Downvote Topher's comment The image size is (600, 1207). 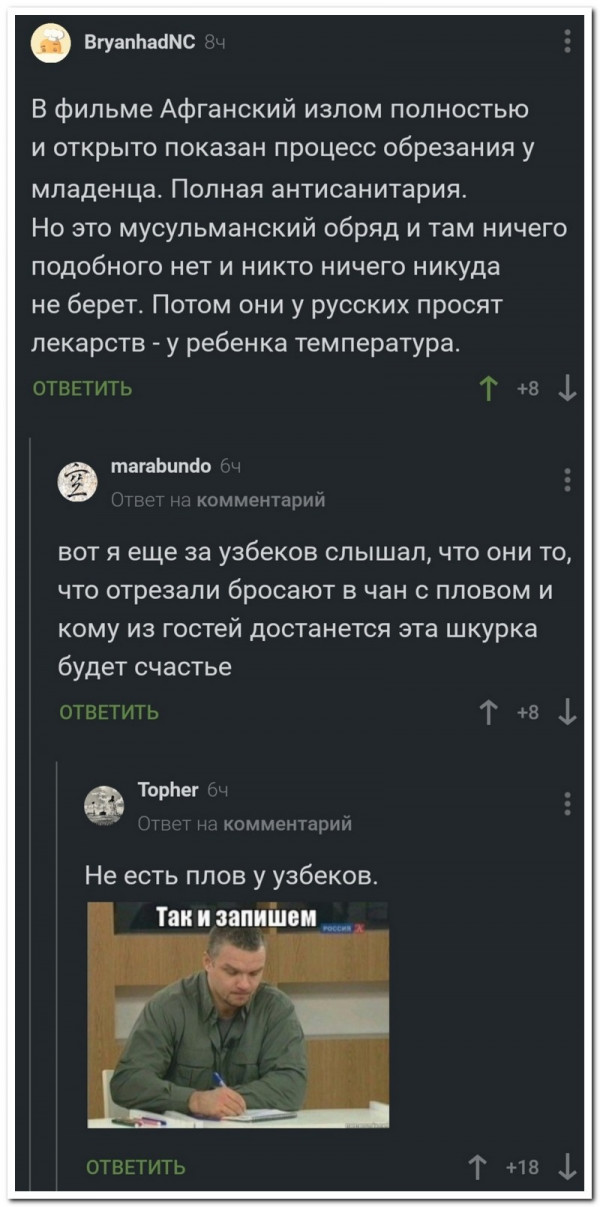567,1165
